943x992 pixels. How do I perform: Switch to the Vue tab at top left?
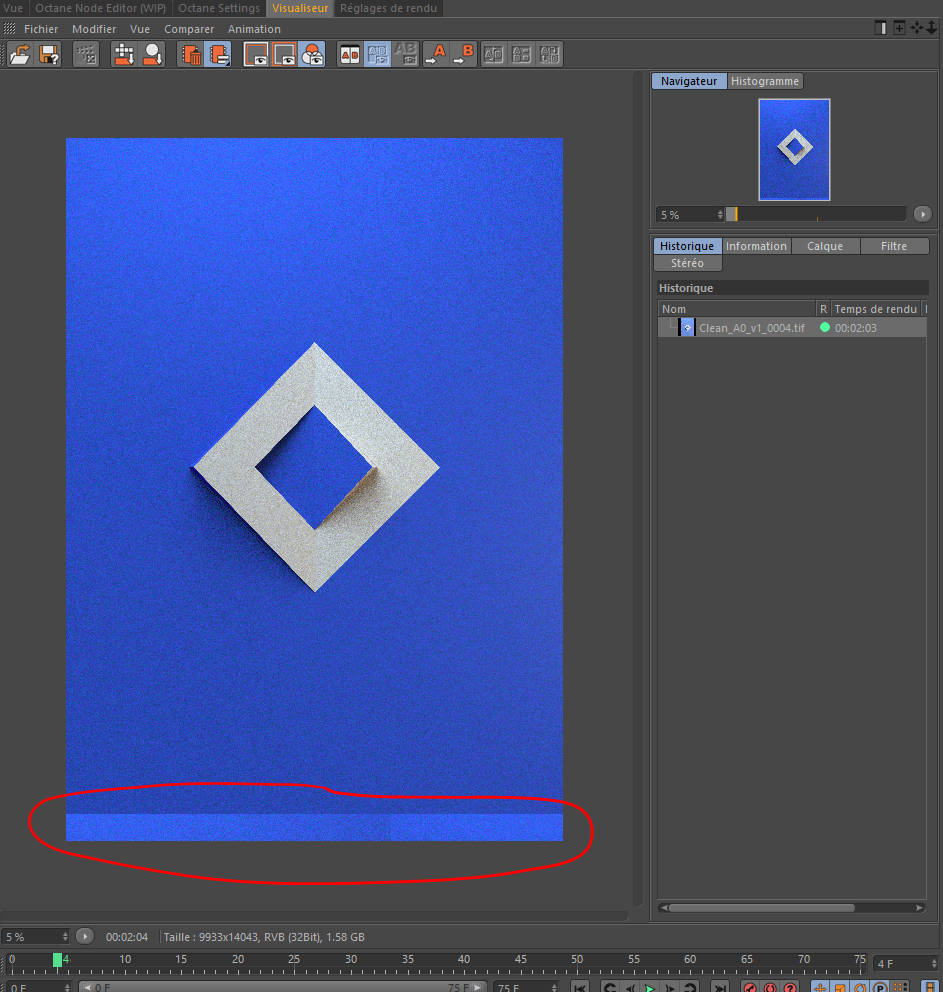(x=13, y=8)
